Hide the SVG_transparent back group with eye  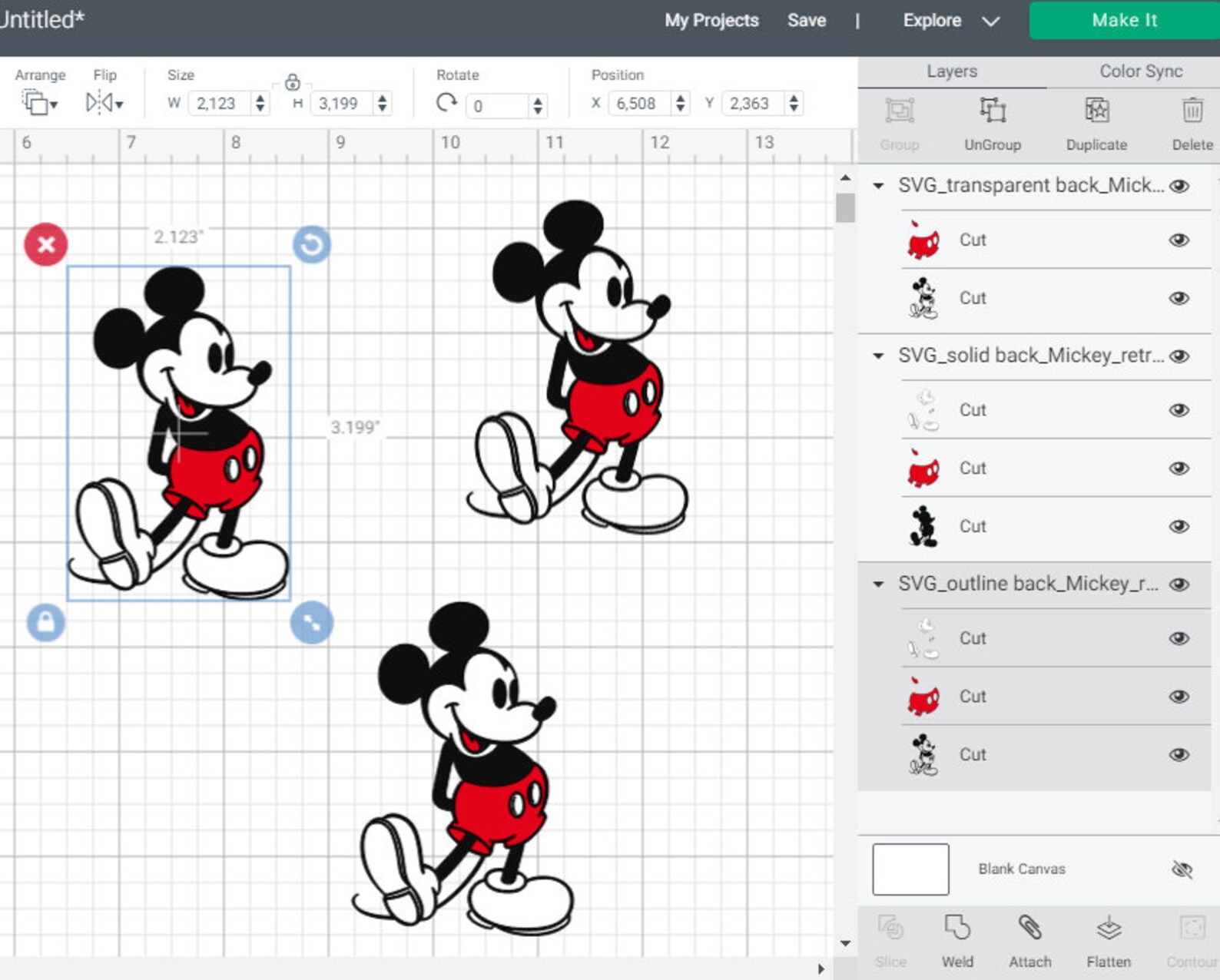(1179, 186)
